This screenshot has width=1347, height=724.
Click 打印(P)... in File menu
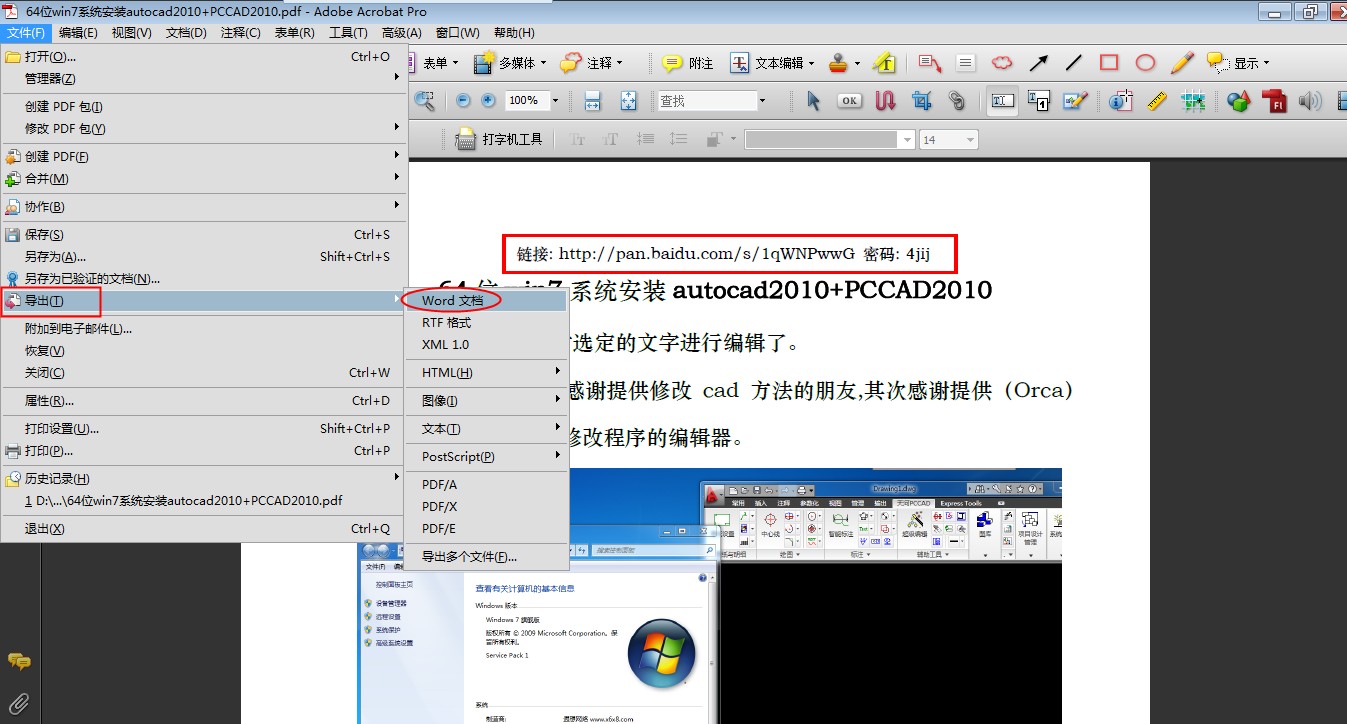click(x=204, y=451)
